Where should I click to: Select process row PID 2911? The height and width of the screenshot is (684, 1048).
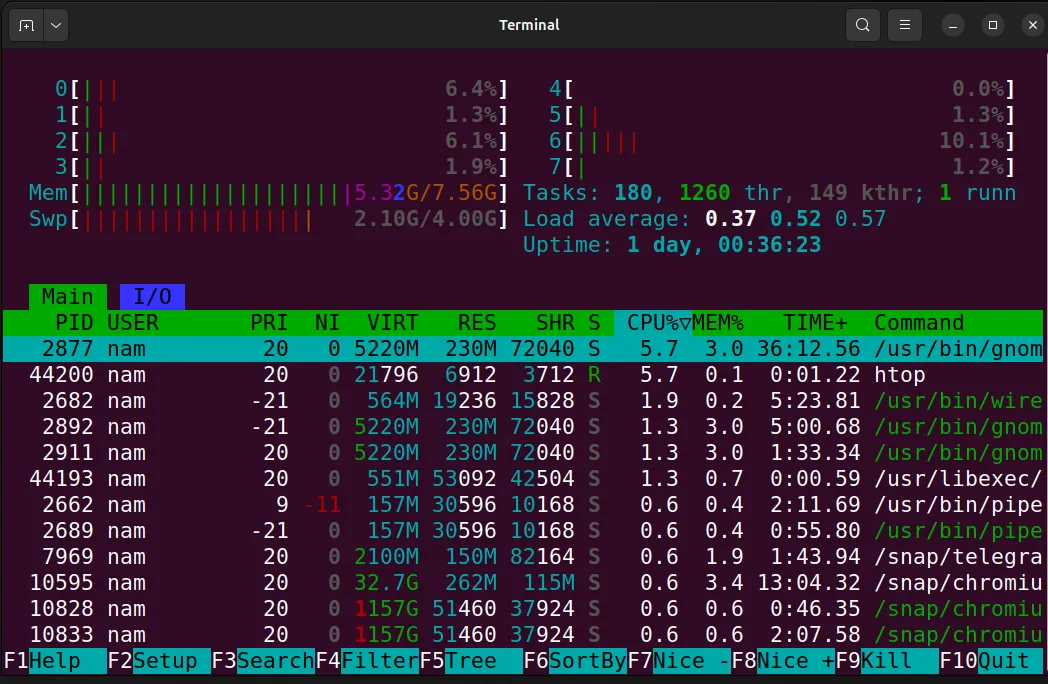point(523,453)
